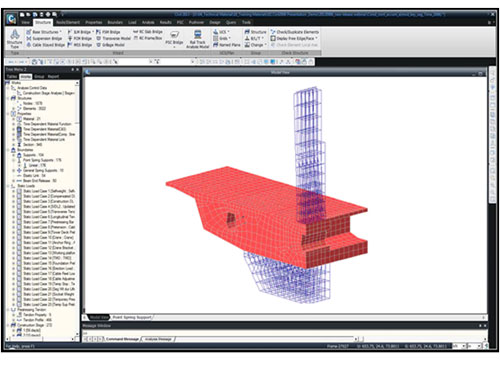This screenshot has height=370, width=500.
Task: Select Elastic Link tree row
Action: click(x=34, y=176)
